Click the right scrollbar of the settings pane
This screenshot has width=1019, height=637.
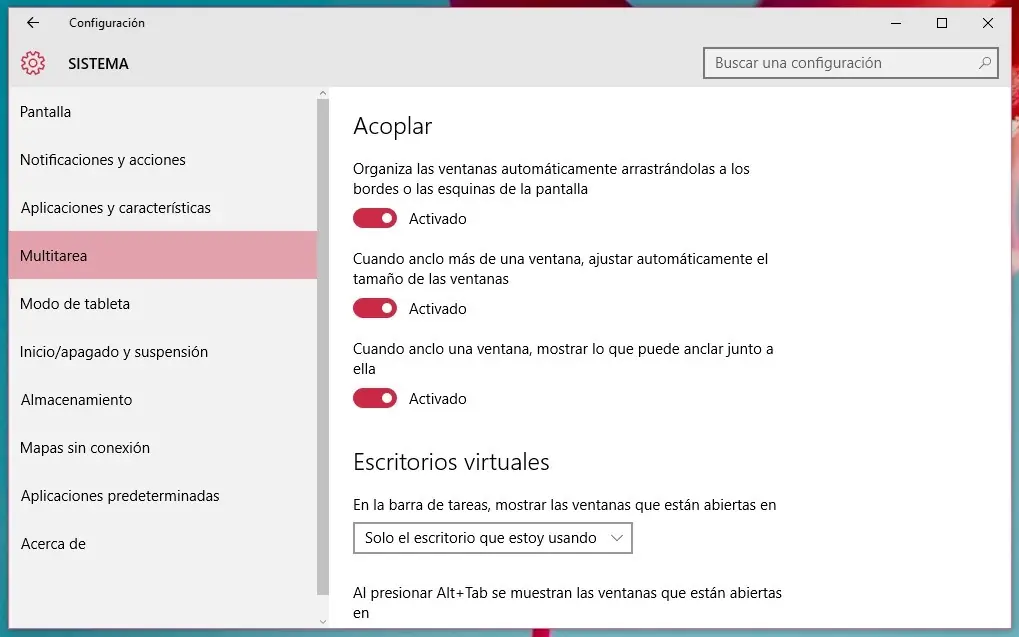click(x=322, y=300)
